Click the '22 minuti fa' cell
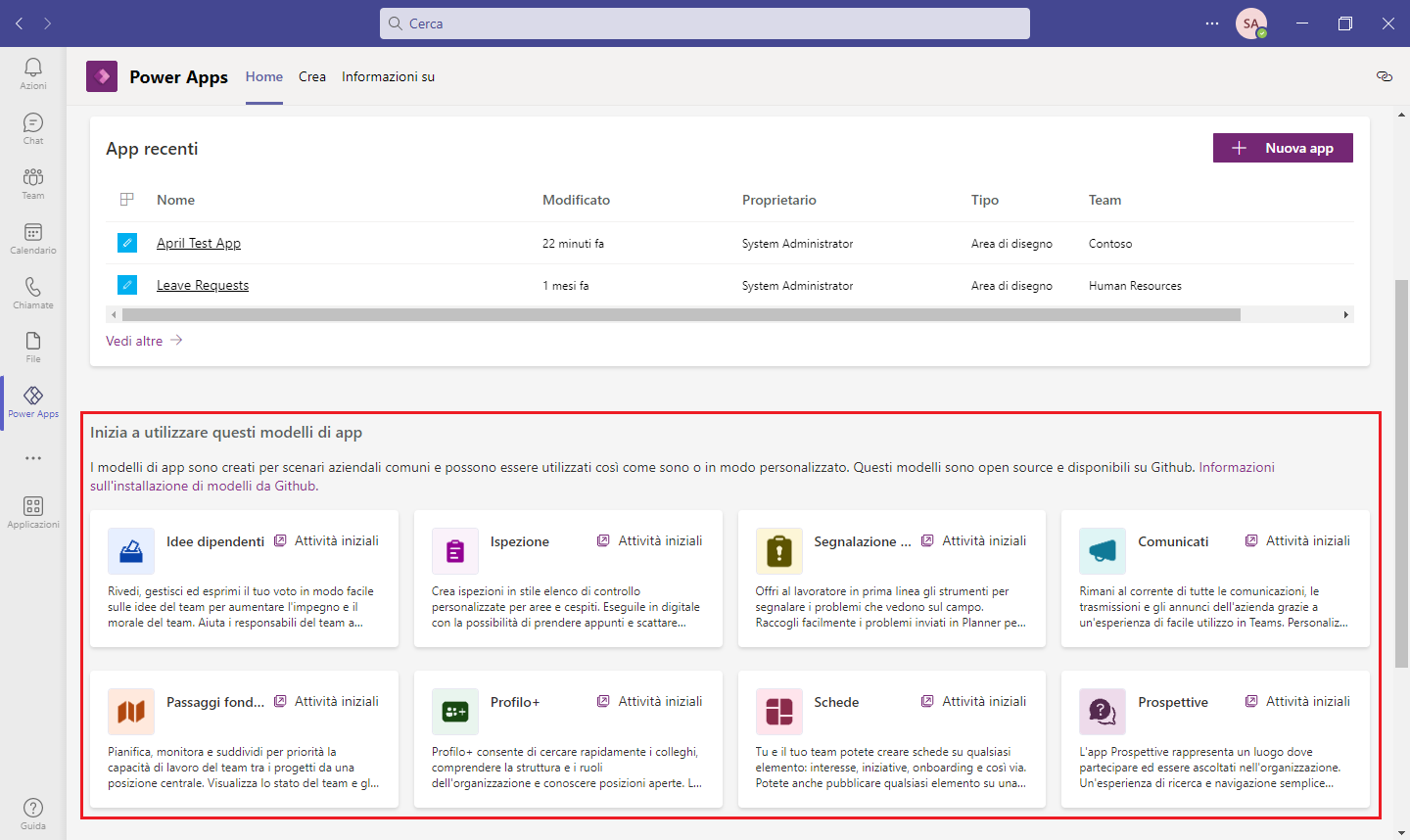The height and width of the screenshot is (840, 1410). coord(573,244)
